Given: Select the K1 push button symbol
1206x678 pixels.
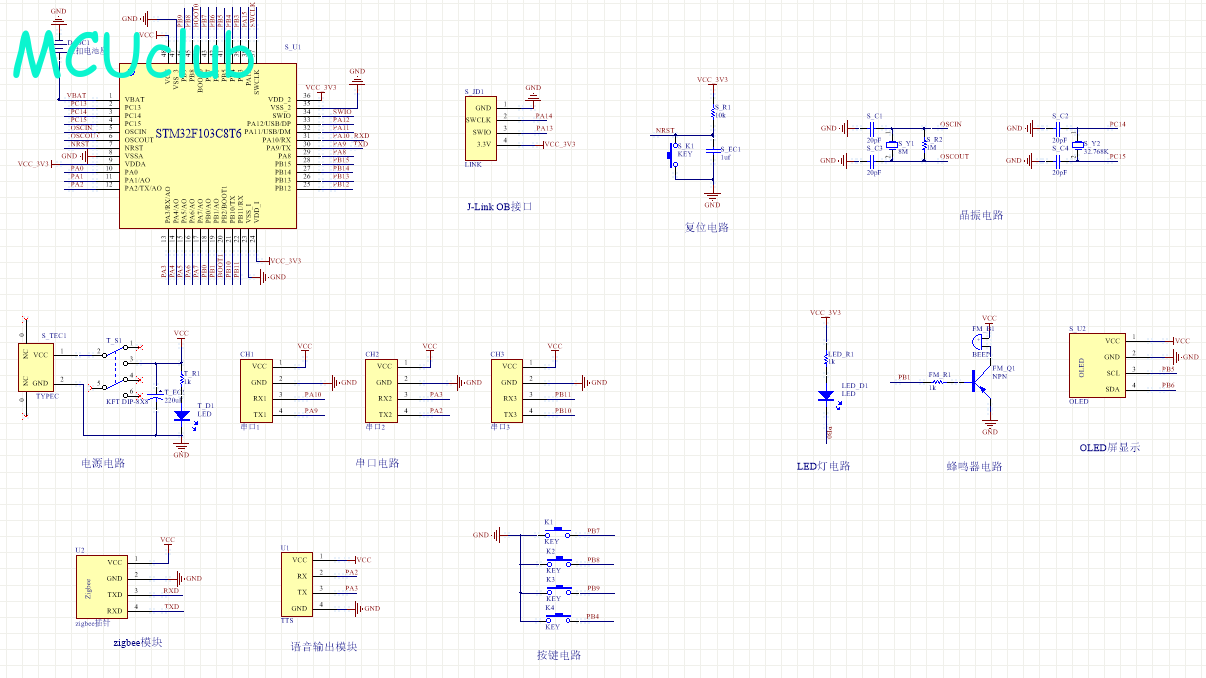Looking at the screenshot, I should click(x=559, y=532).
